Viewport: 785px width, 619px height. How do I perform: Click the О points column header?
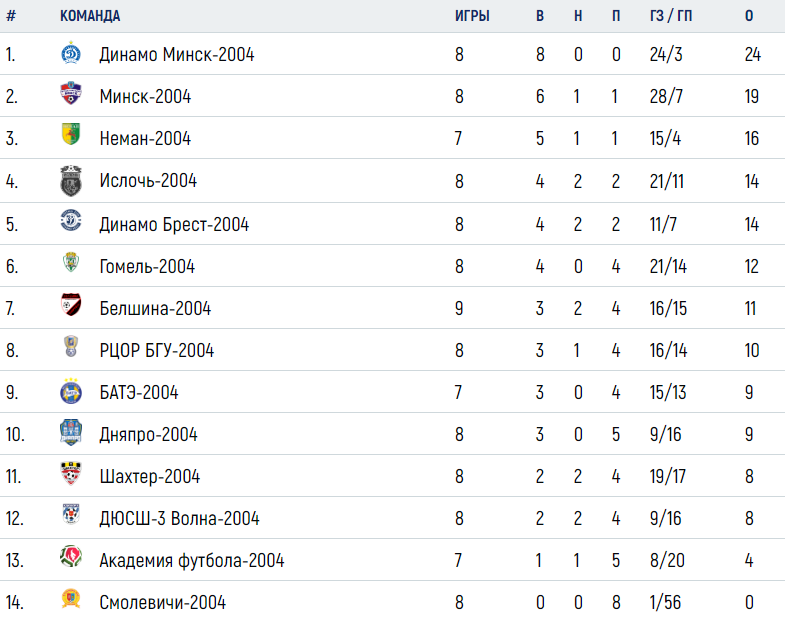tap(749, 16)
